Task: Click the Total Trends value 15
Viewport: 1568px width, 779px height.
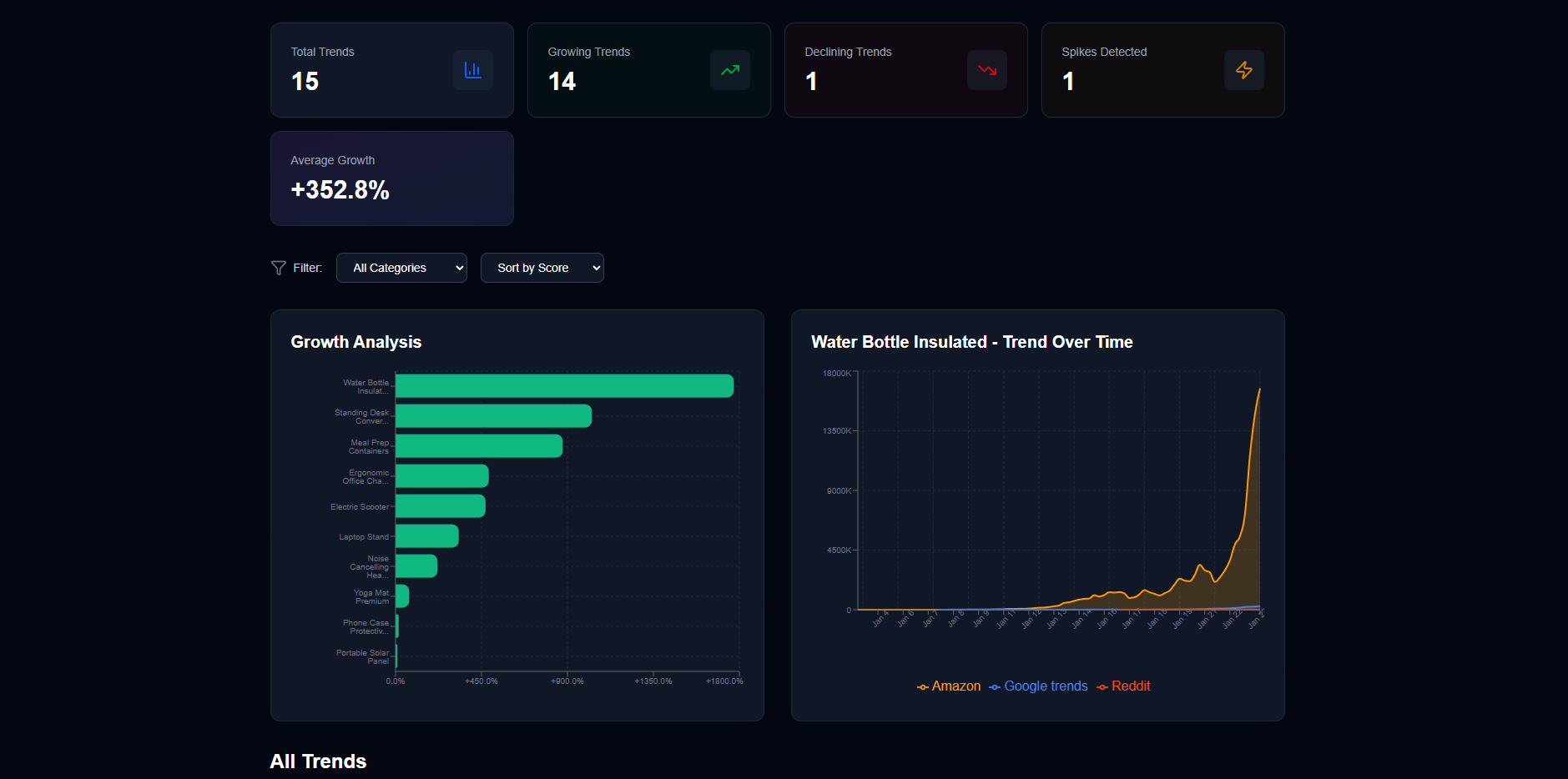Action: 305,82
